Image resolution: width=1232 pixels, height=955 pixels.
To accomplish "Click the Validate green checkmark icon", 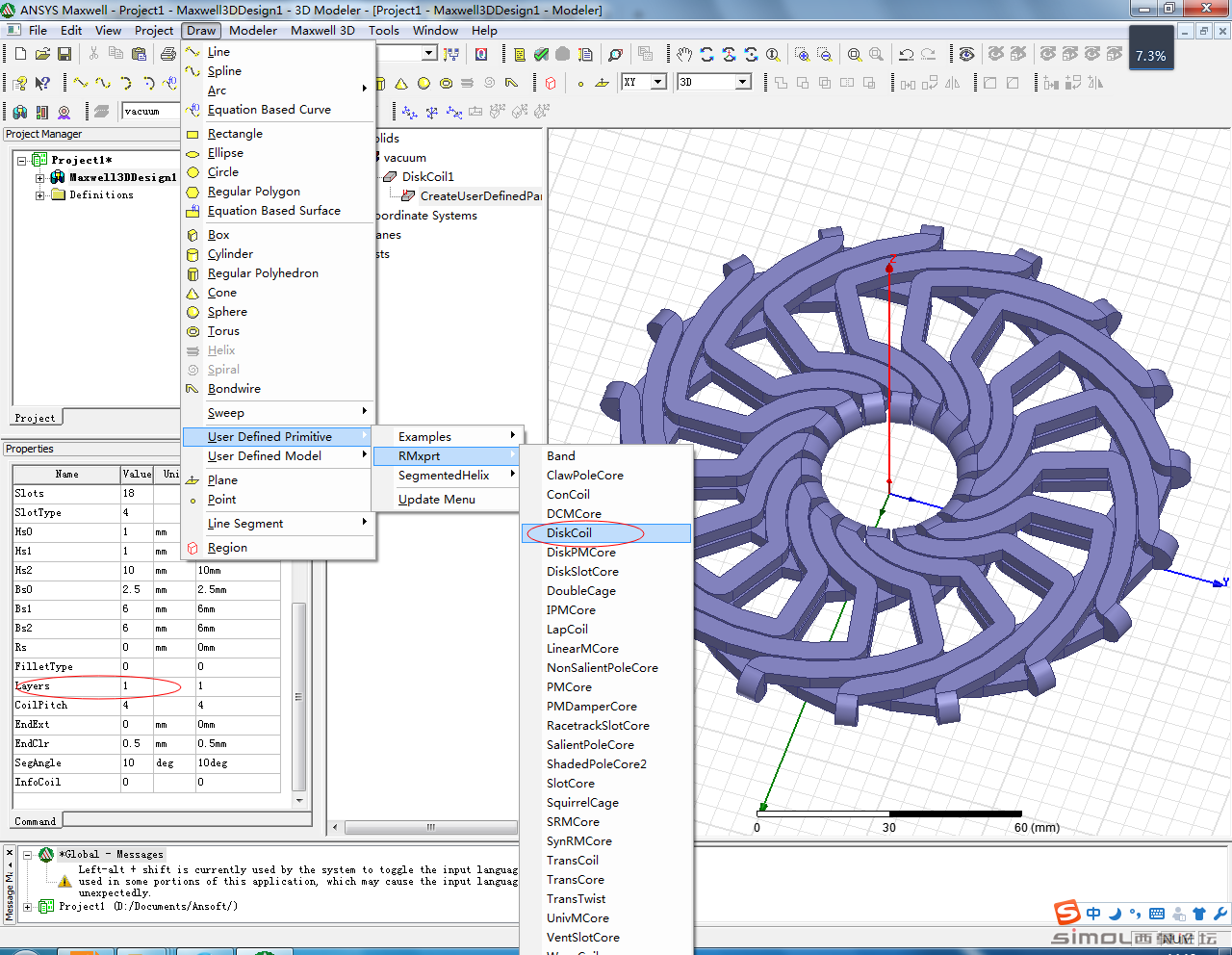I will coord(541,54).
